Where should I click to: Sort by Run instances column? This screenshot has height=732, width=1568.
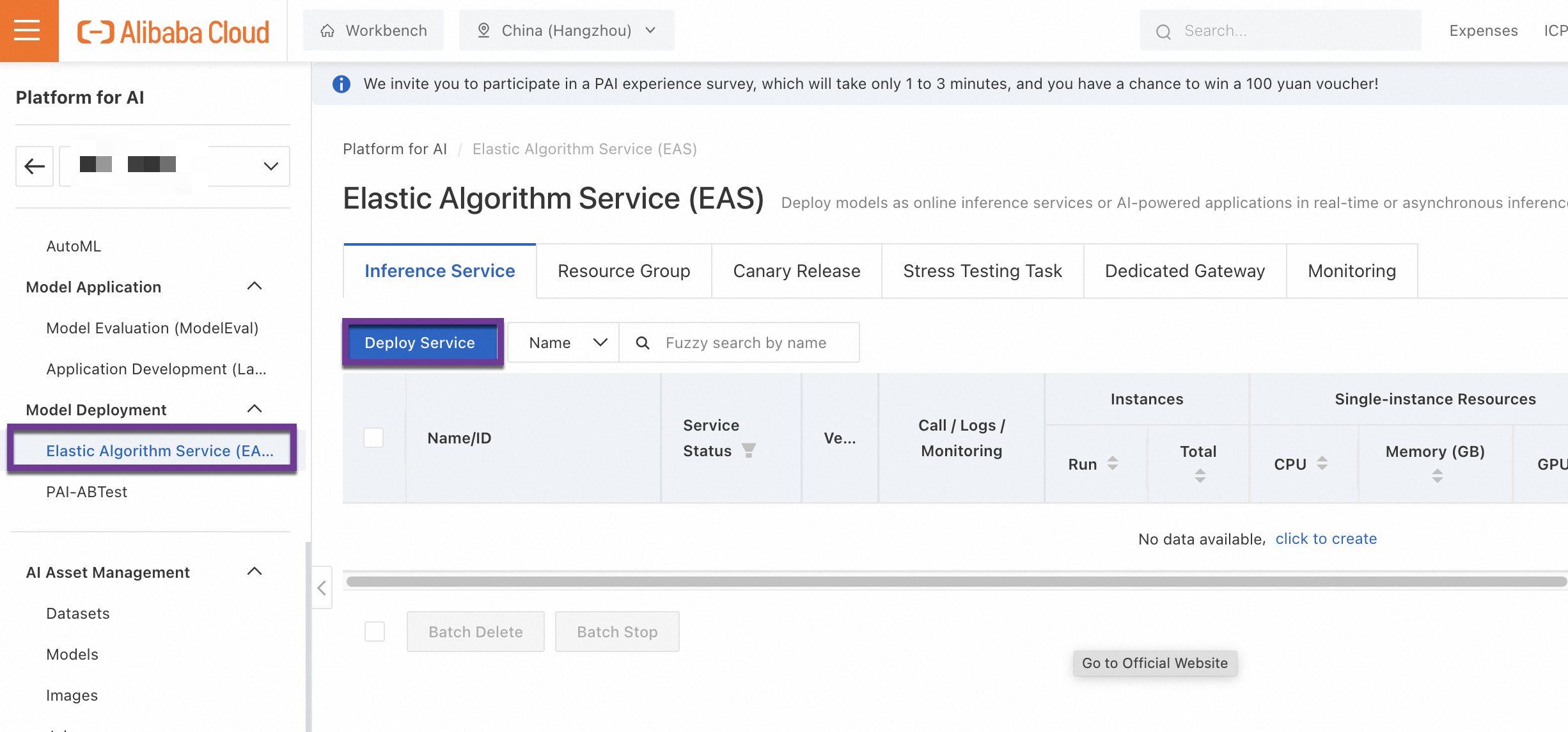(x=1113, y=463)
